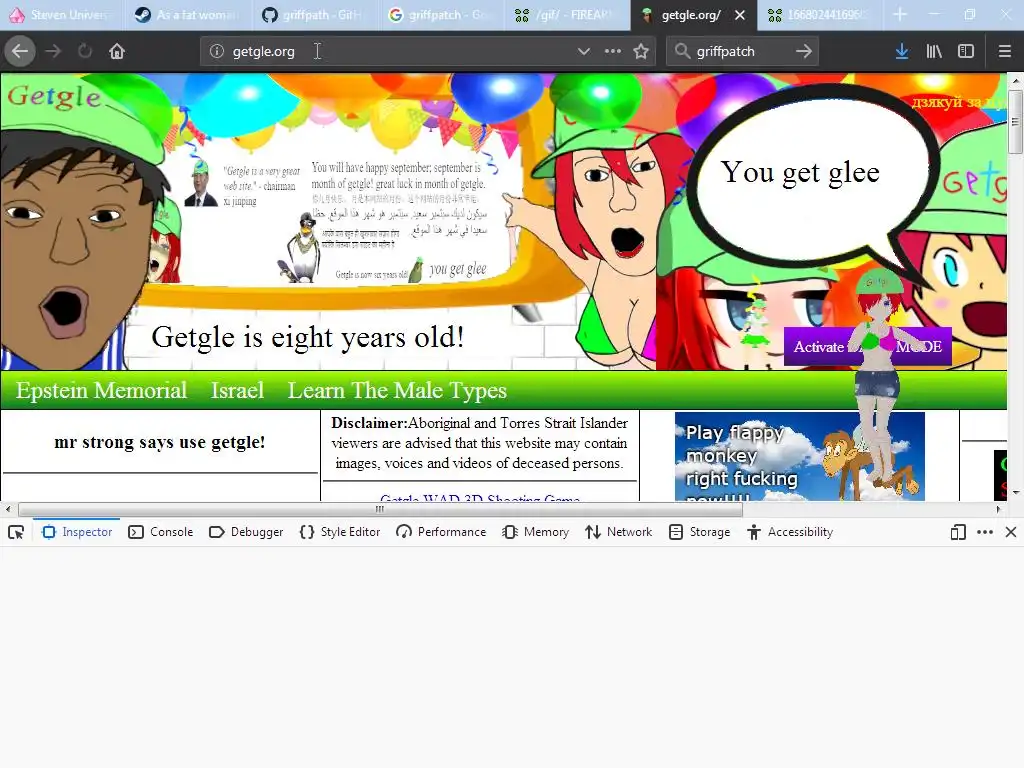1024x768 pixels.
Task: Open the Storage devtools tab
Action: (x=699, y=532)
